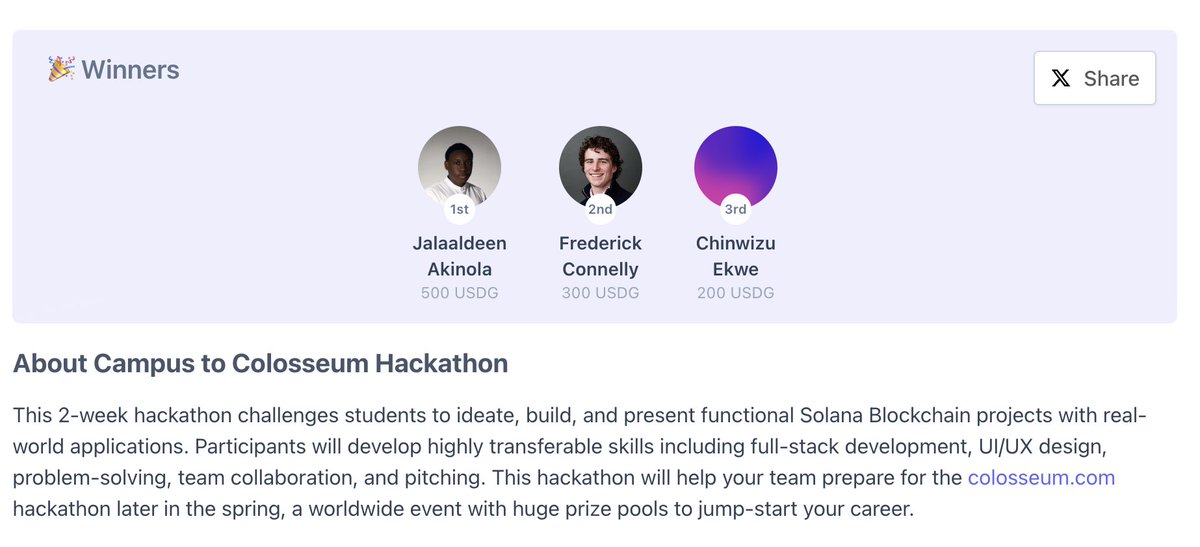This screenshot has width=1200, height=547.
Task: Click the 2nd place badge
Action: 600,209
